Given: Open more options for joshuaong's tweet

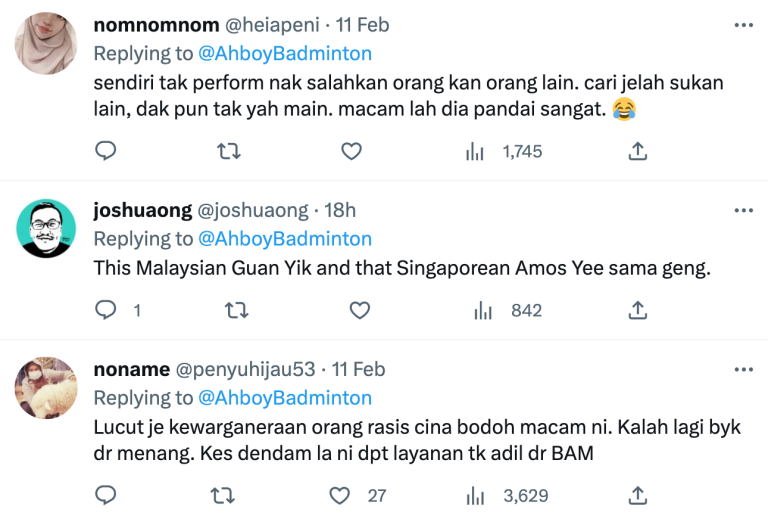Looking at the screenshot, I should tap(744, 211).
